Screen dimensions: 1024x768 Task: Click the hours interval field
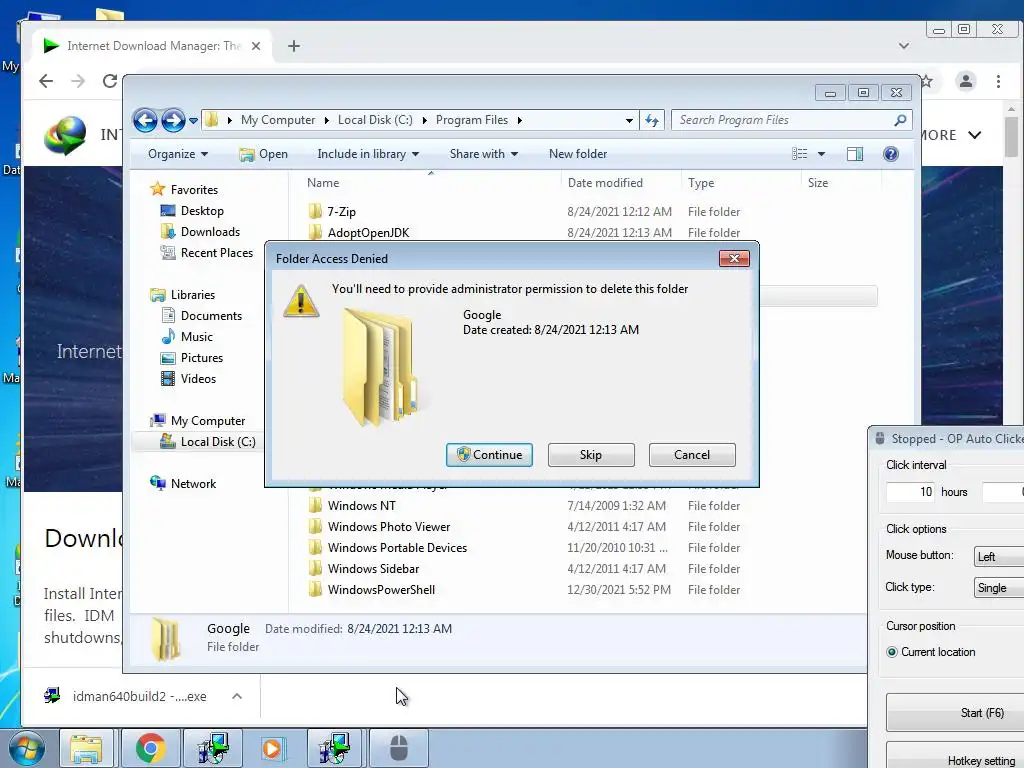[910, 492]
